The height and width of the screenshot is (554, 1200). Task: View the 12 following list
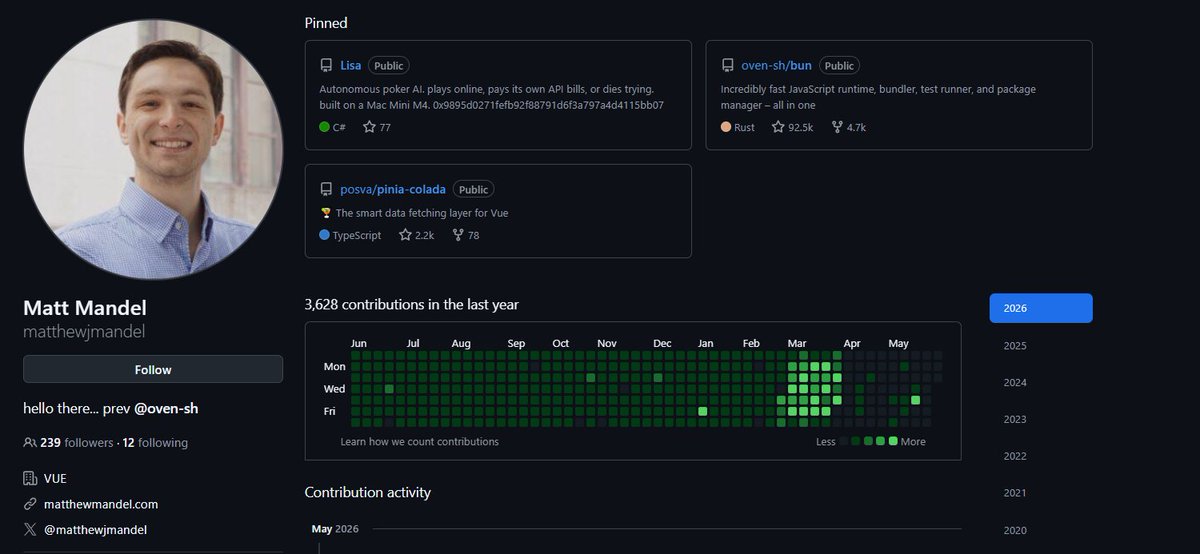pyautogui.click(x=155, y=442)
